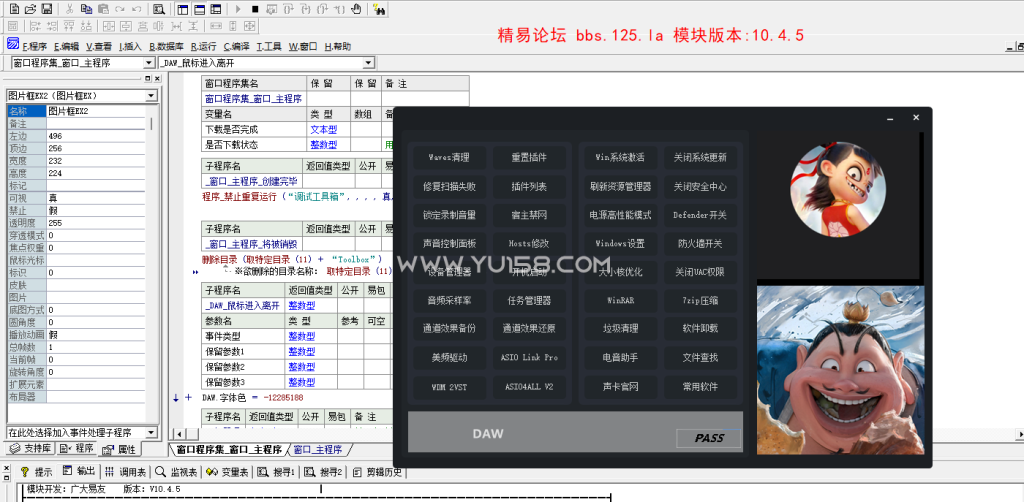Click the Run play triangle icon

[238, 9]
